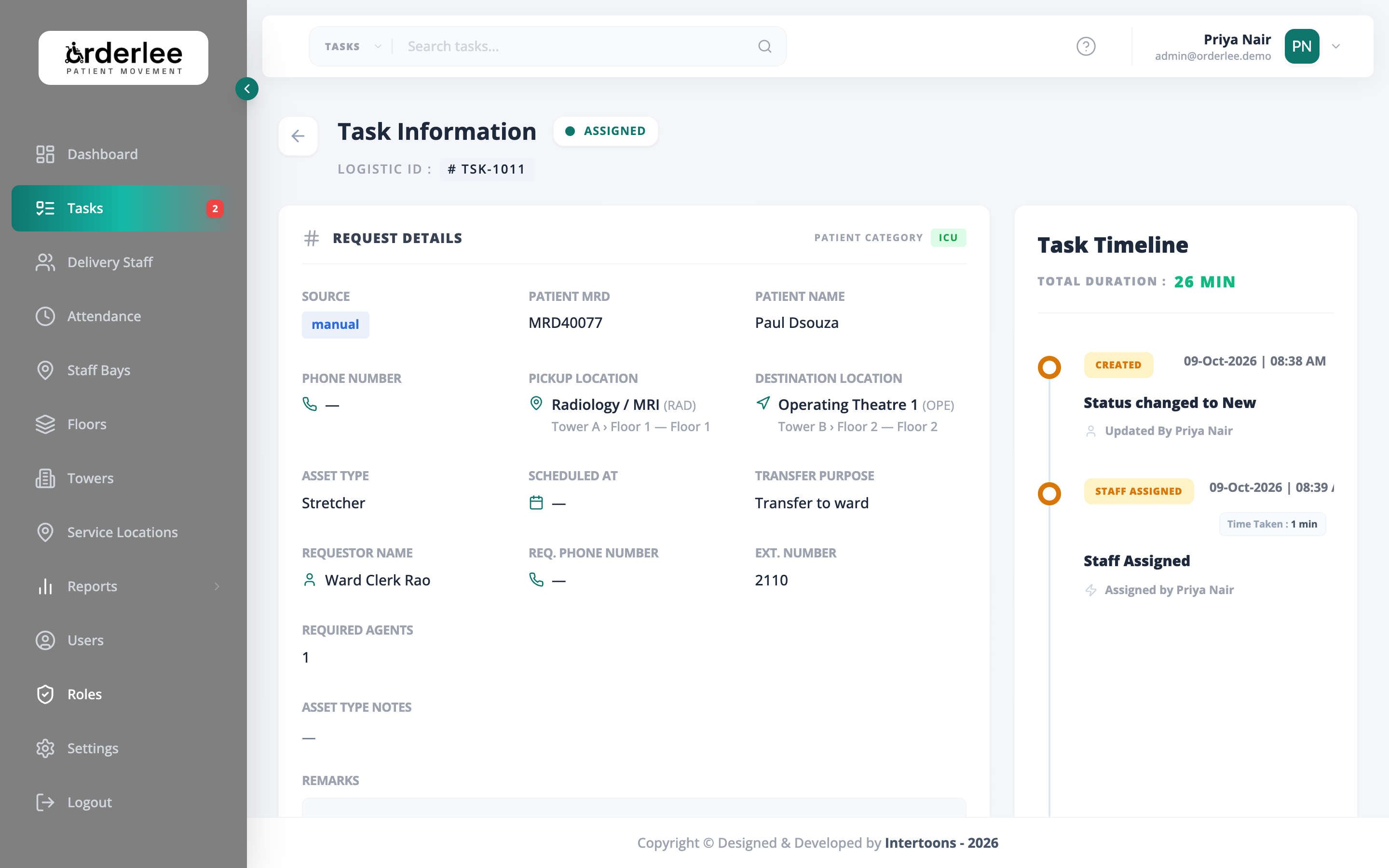Click the Logout exit icon
Viewport: 1389px width, 868px height.
tap(45, 802)
